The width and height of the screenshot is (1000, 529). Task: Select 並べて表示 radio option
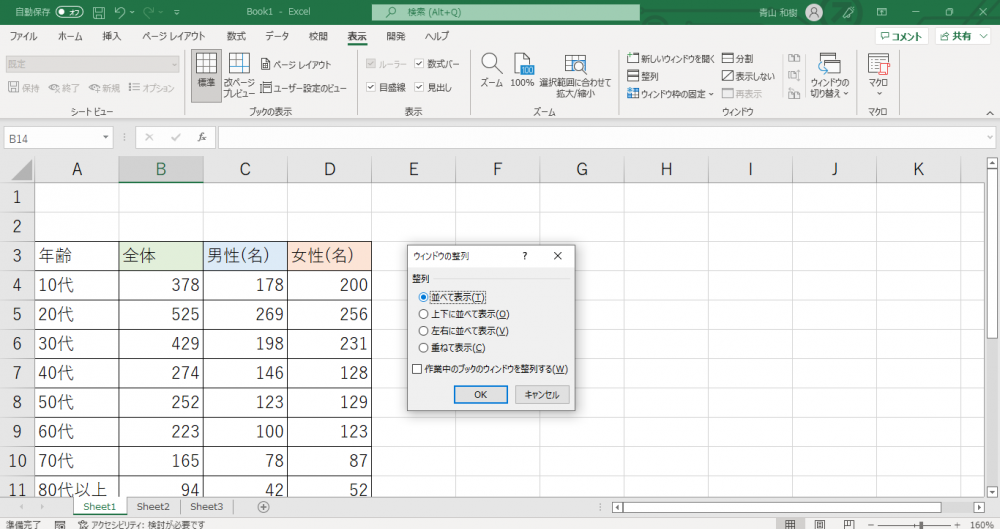(x=423, y=297)
